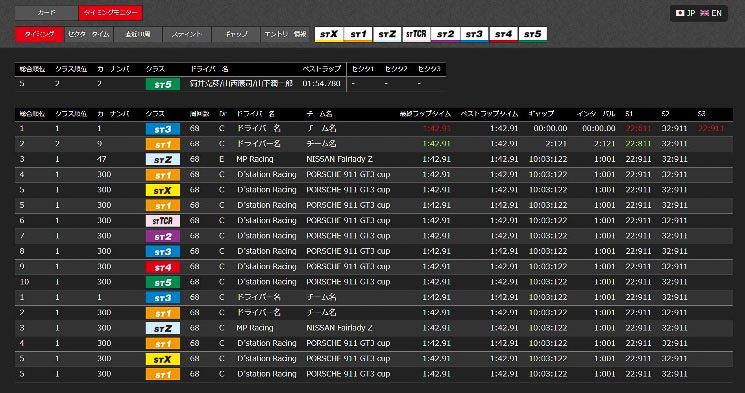This screenshot has height=393, width=745.
Task: Filter timing by ST-5 class button
Action: [533, 34]
